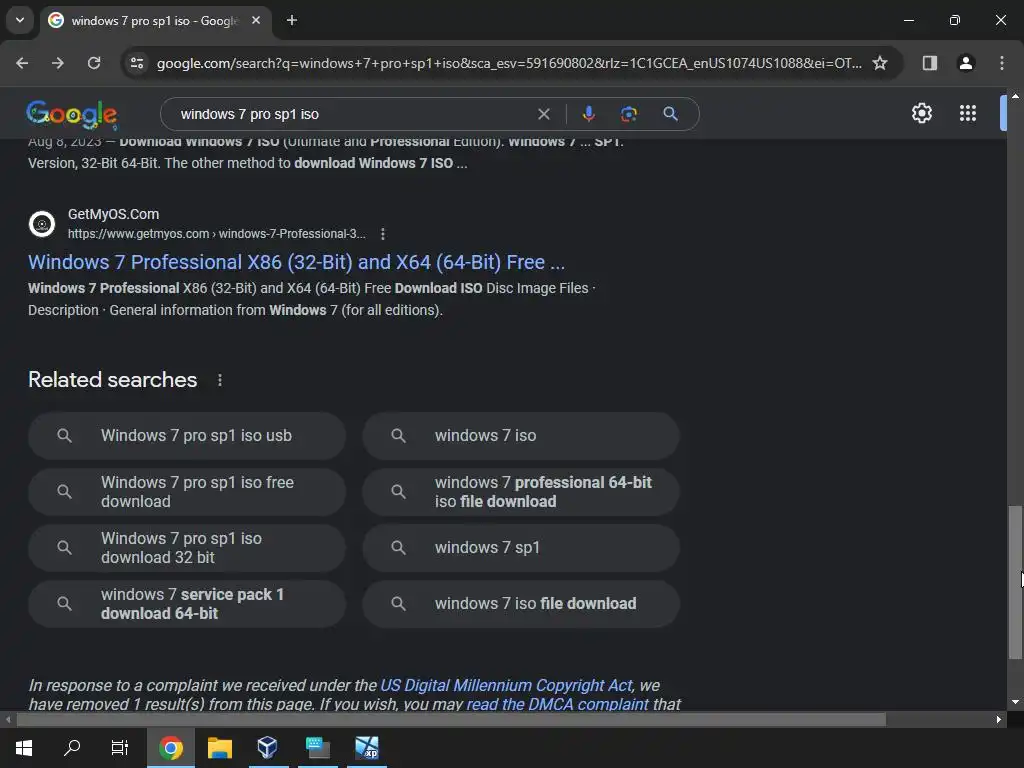Click the horizontal scroll right arrow
This screenshot has width=1024, height=768.
999,720
